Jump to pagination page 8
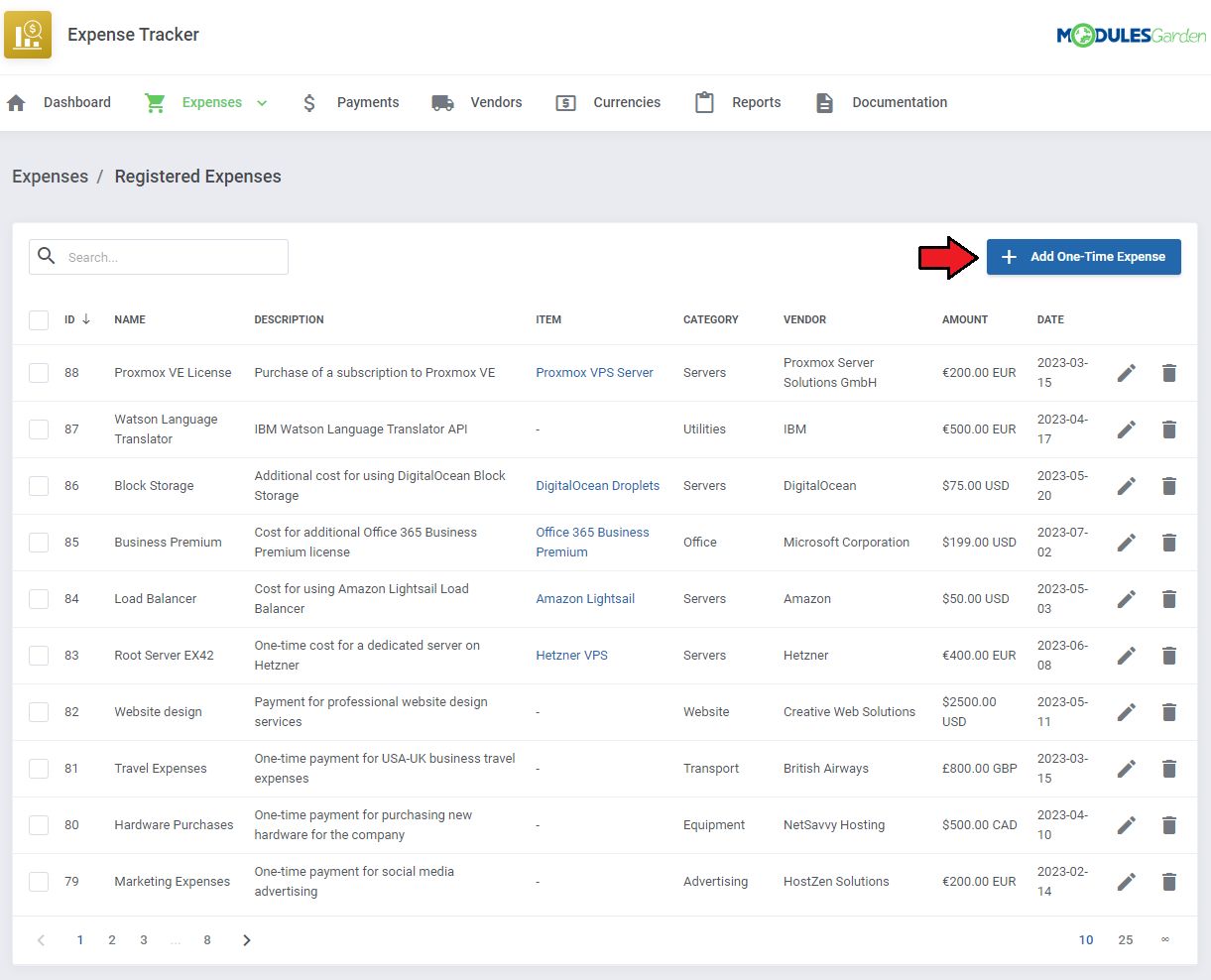 coord(207,940)
